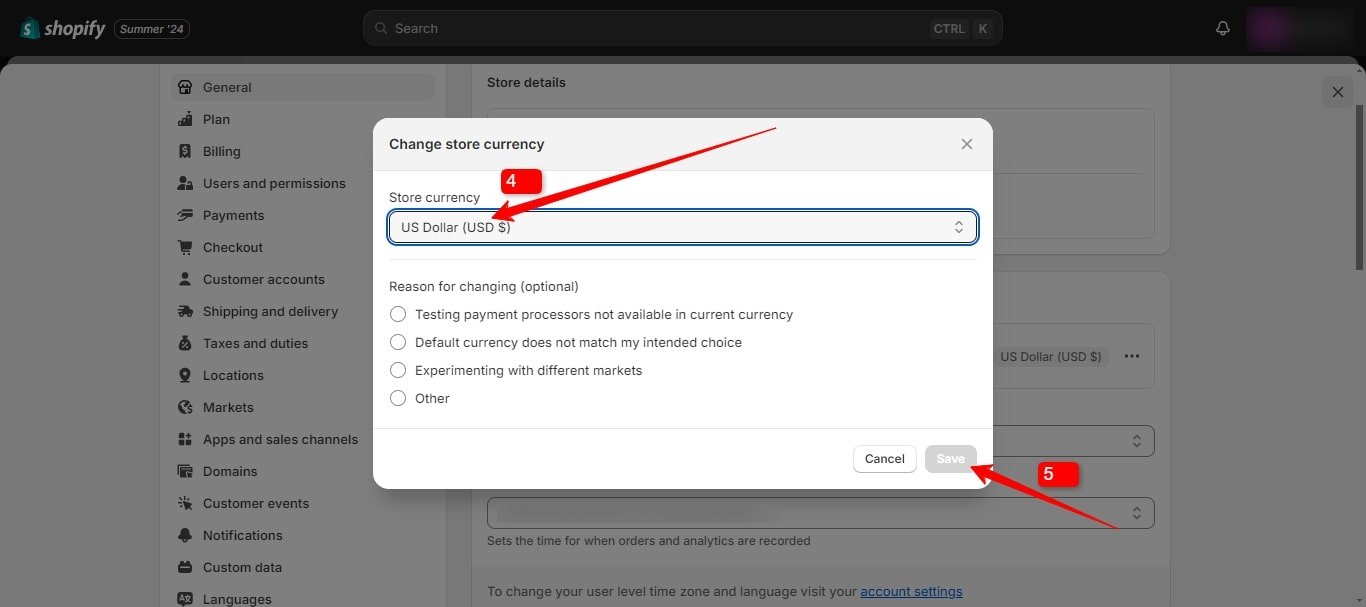This screenshot has width=1366, height=607.
Task: Open the account settings link
Action: [x=911, y=591]
